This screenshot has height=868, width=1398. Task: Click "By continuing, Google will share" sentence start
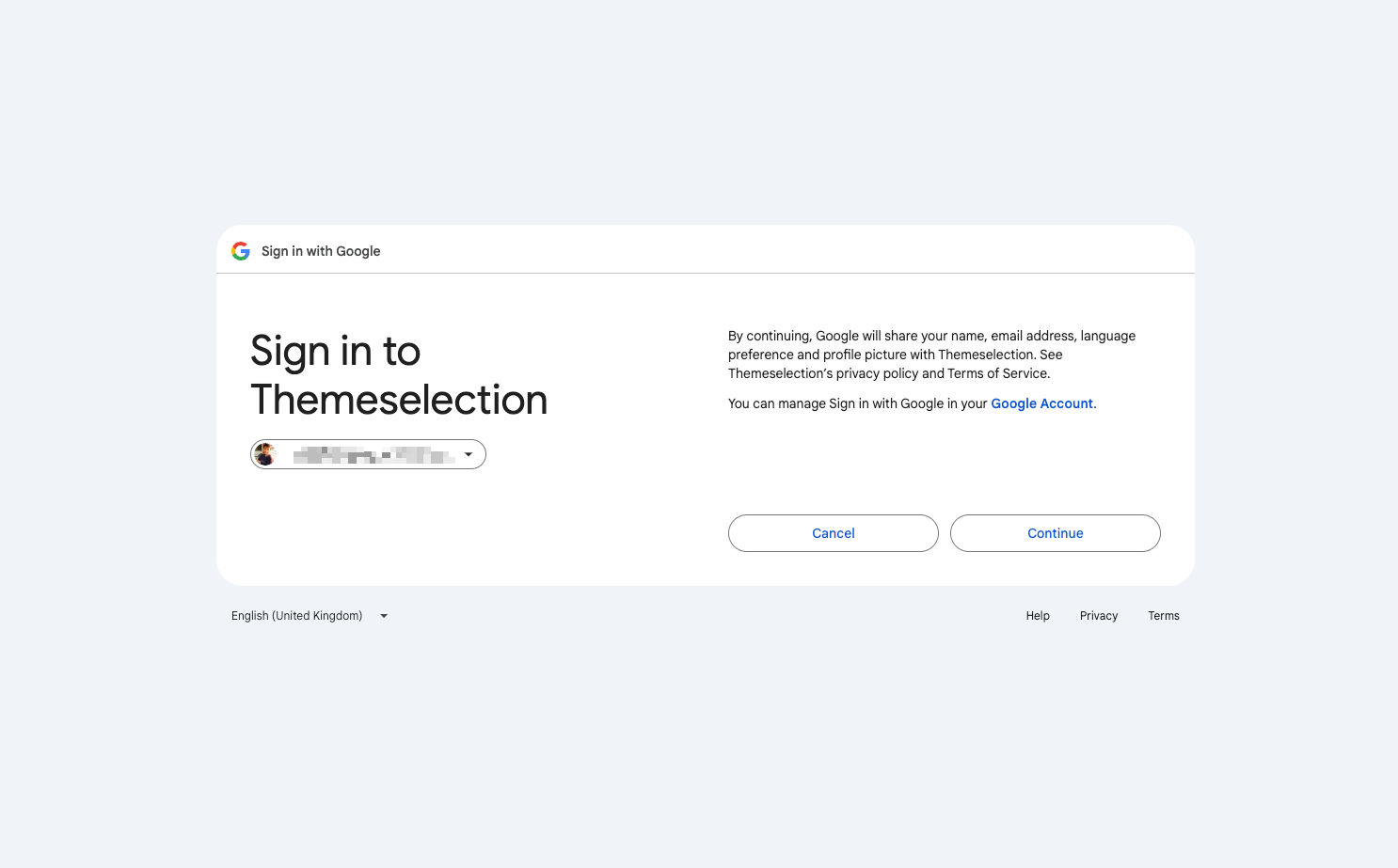[828, 336]
